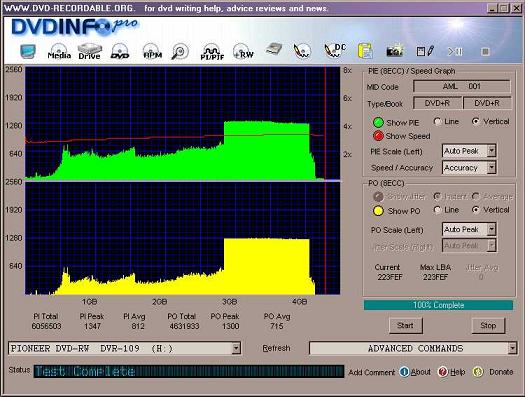Select the PI/PIF scan icon

212,52
